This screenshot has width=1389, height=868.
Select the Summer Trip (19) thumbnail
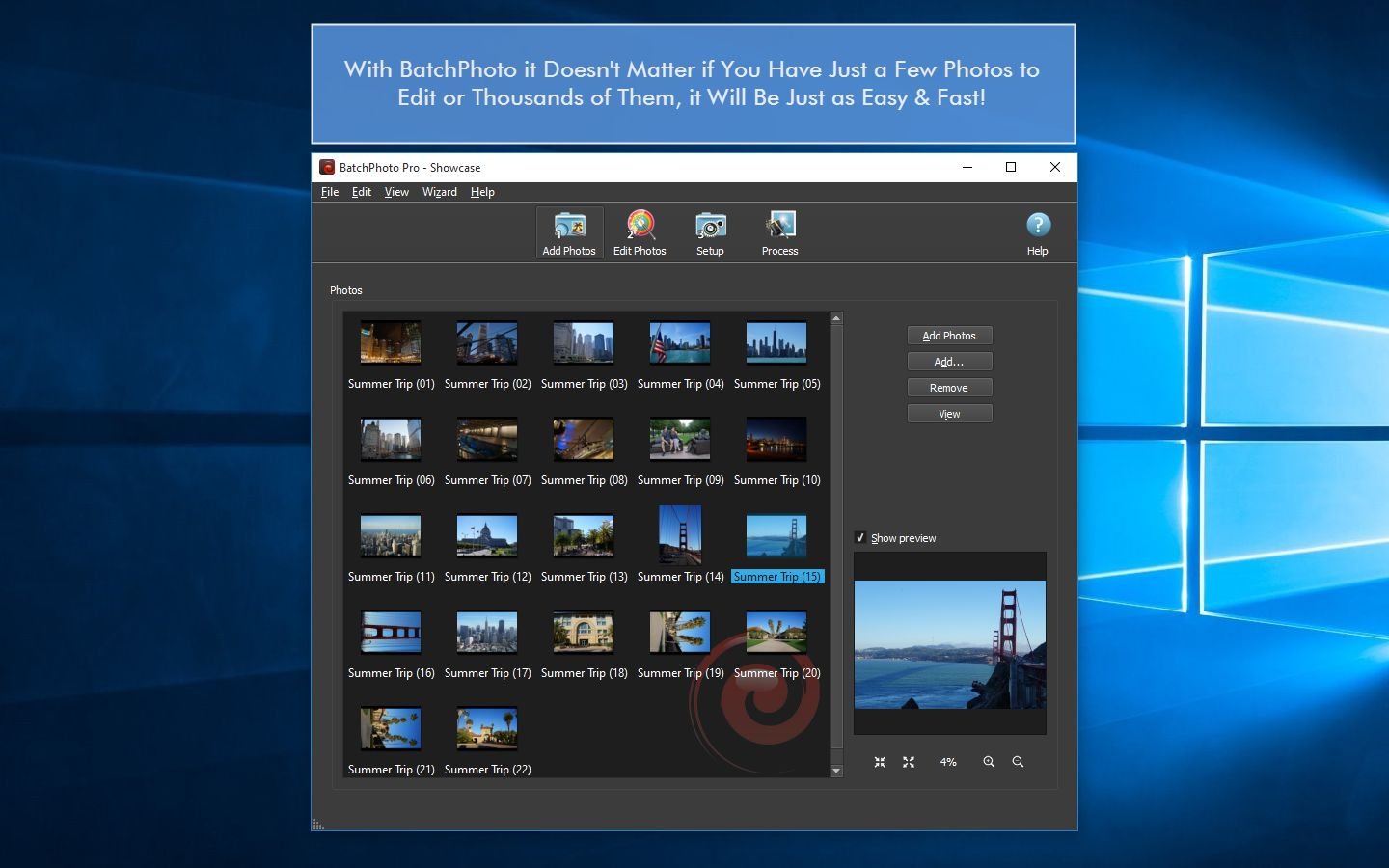click(680, 632)
